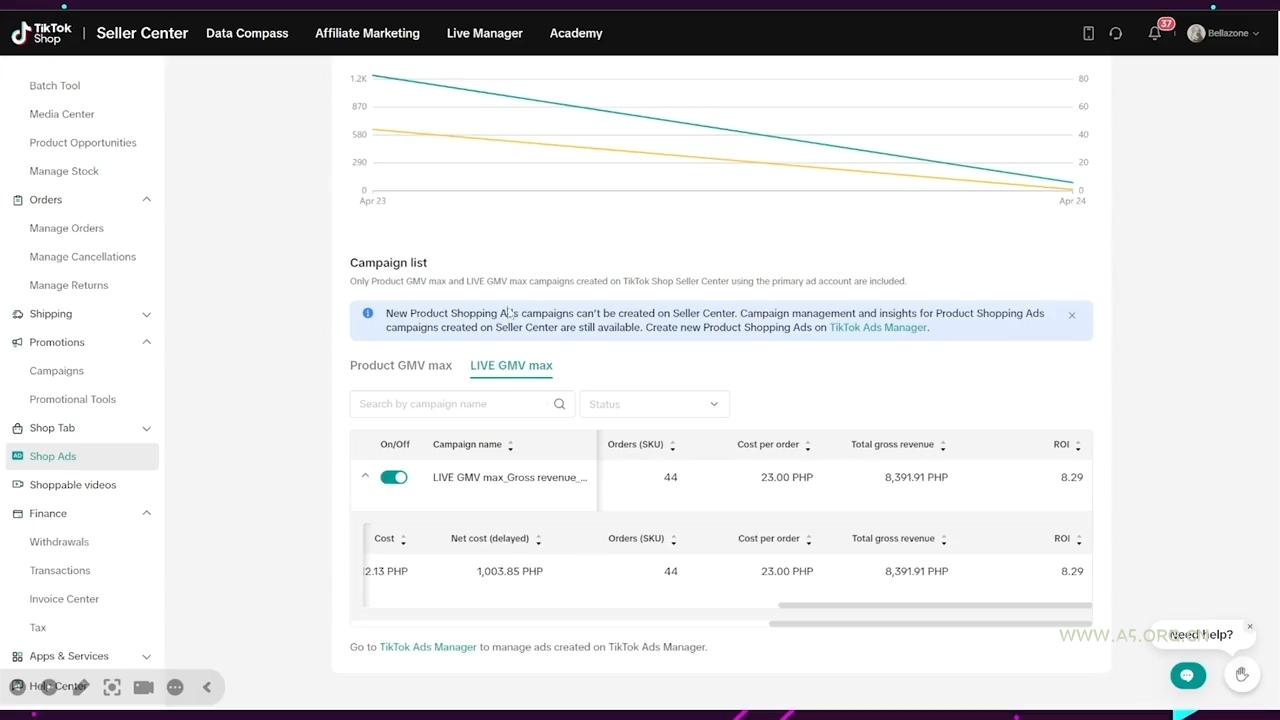Open the customer support headset icon

(1115, 33)
